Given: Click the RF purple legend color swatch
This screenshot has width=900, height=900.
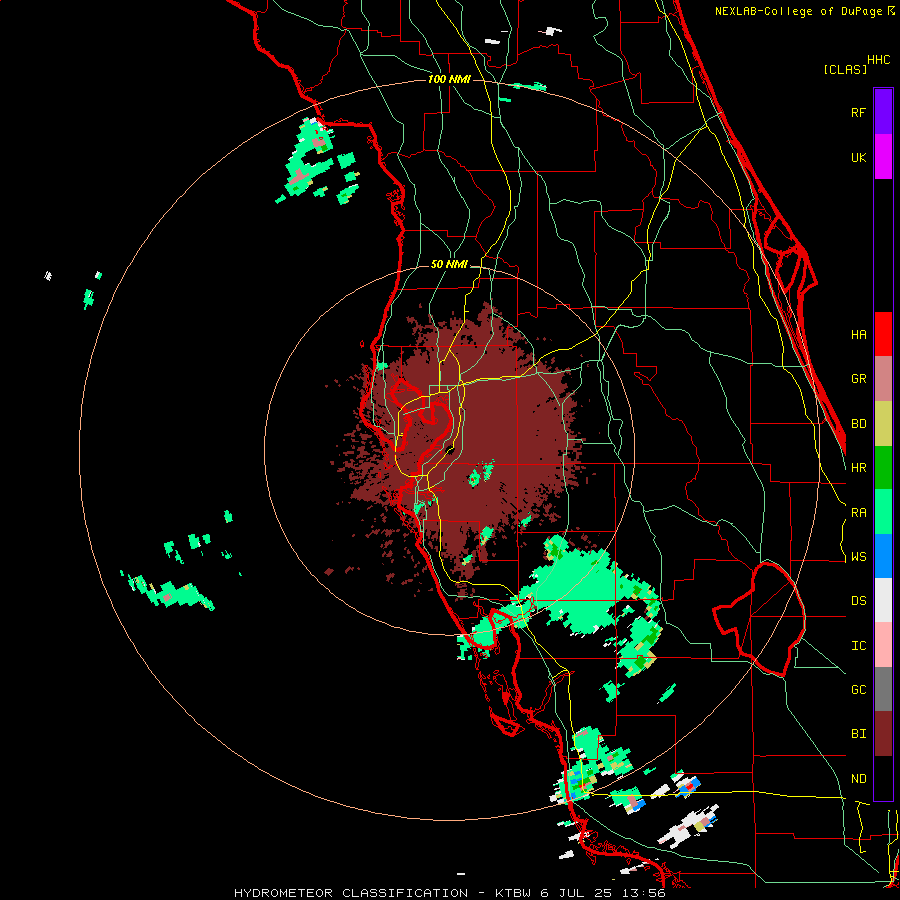Looking at the screenshot, I should 883,112.
